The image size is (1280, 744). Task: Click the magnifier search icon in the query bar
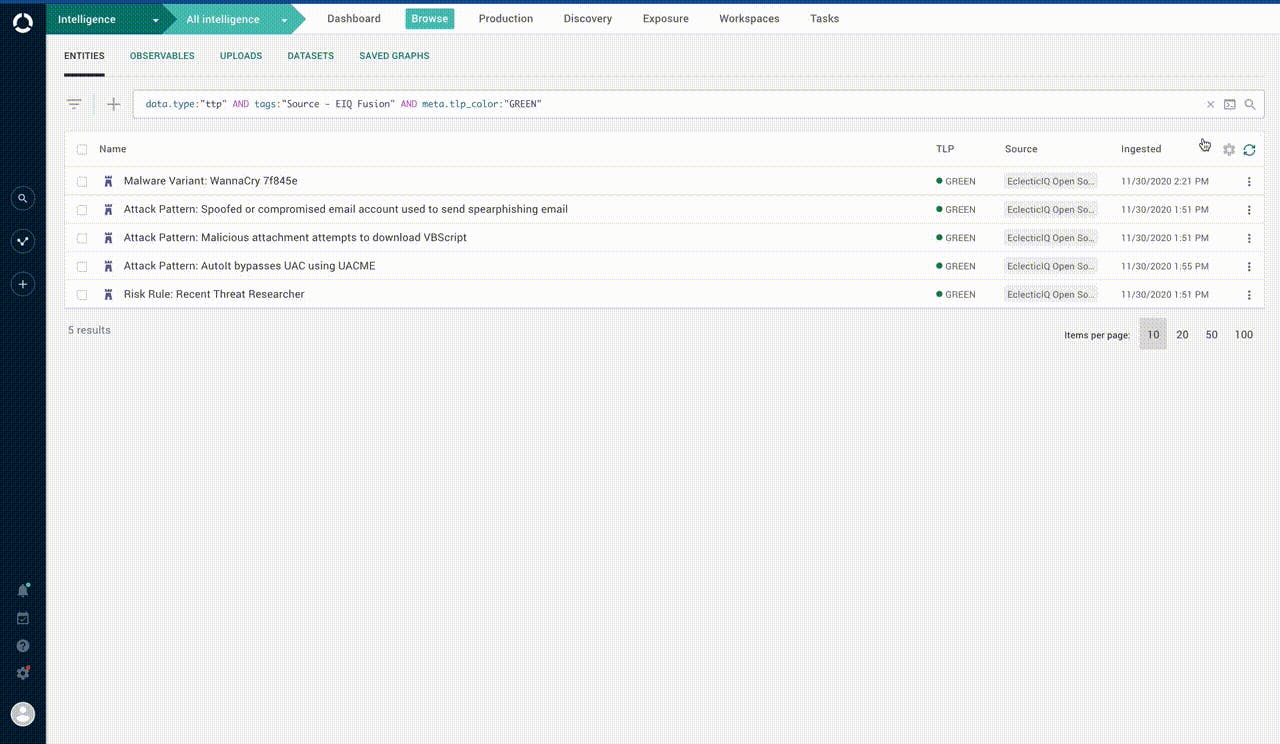[x=1250, y=104]
